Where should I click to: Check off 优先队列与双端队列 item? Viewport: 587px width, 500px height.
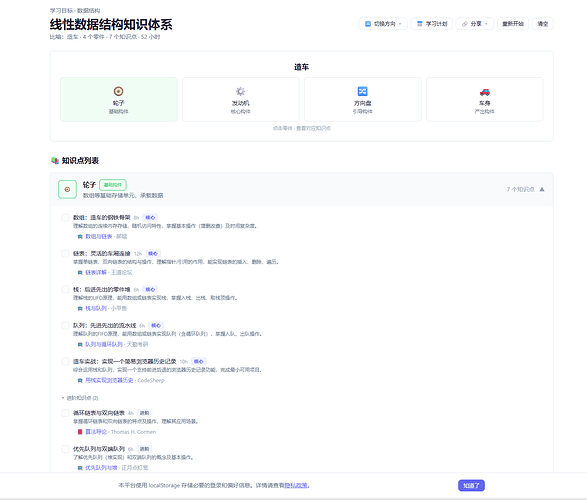[x=65, y=449]
